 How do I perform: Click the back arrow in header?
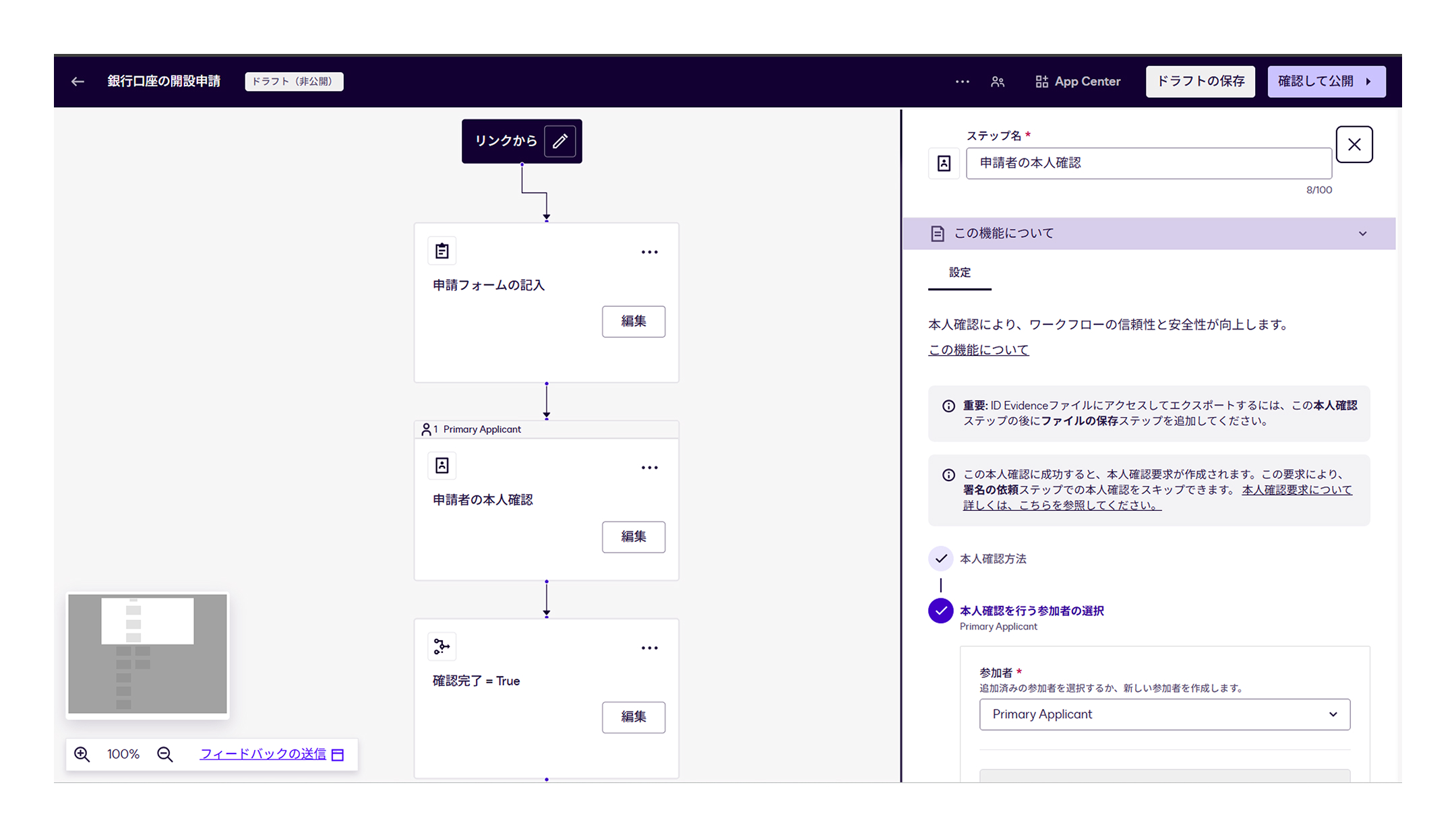(78, 82)
